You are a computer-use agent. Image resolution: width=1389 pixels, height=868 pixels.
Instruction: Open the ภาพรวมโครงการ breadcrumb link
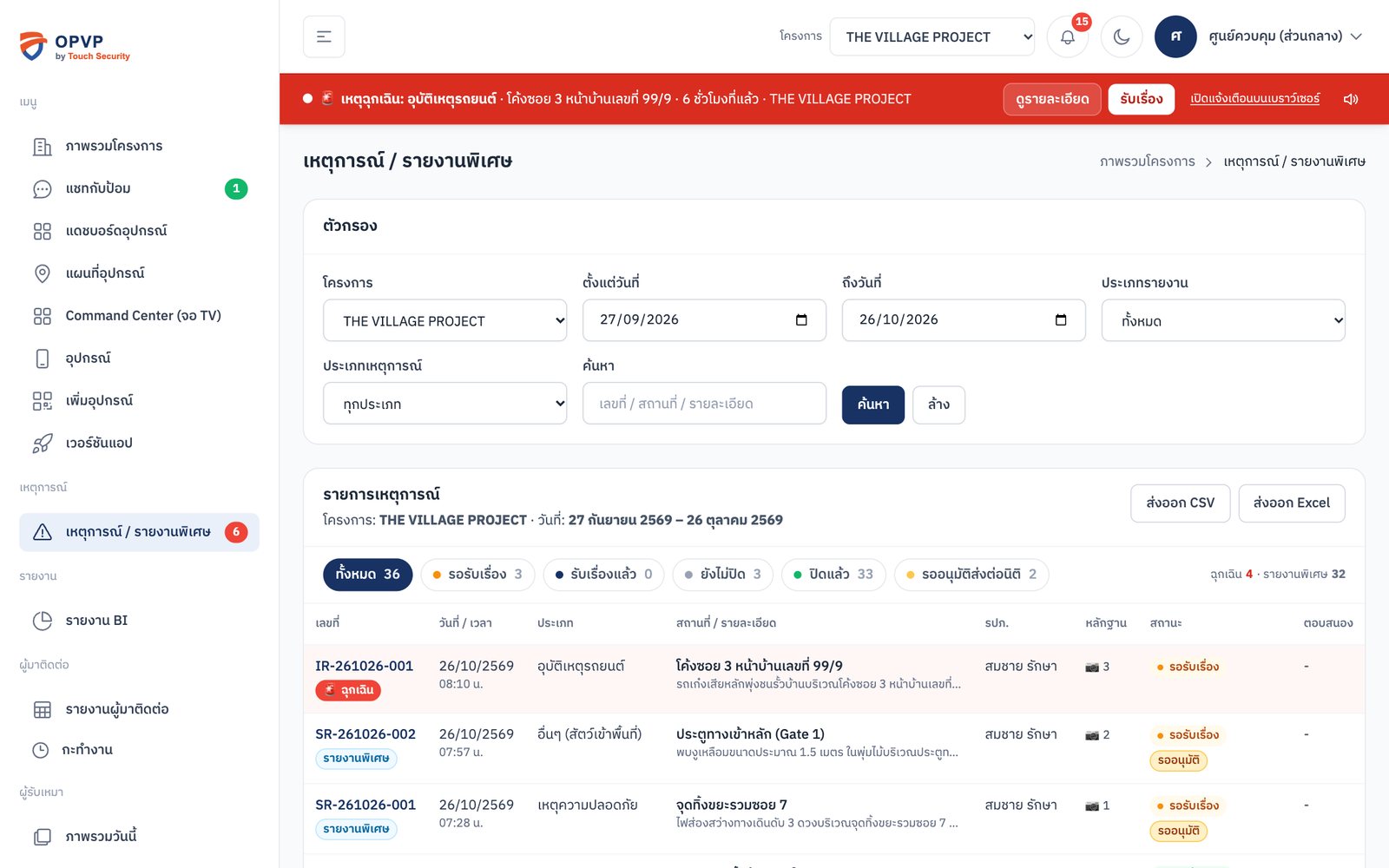1148,161
